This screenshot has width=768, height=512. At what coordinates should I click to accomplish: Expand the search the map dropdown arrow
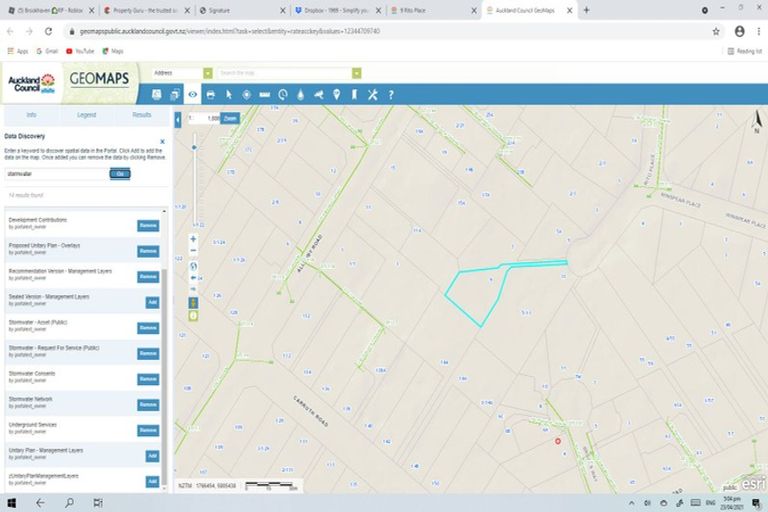pos(356,73)
